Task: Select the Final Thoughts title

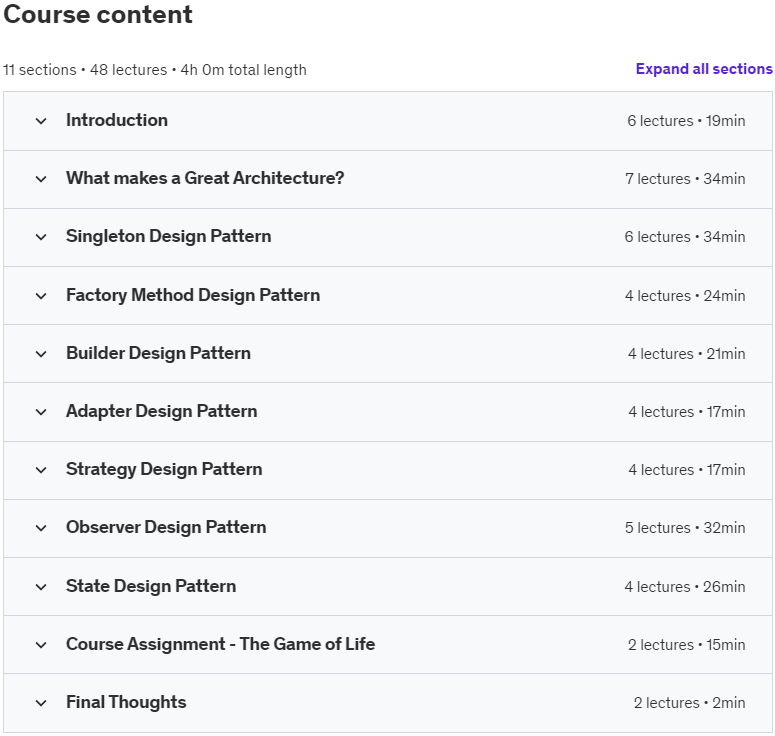Action: pyautogui.click(x=126, y=702)
